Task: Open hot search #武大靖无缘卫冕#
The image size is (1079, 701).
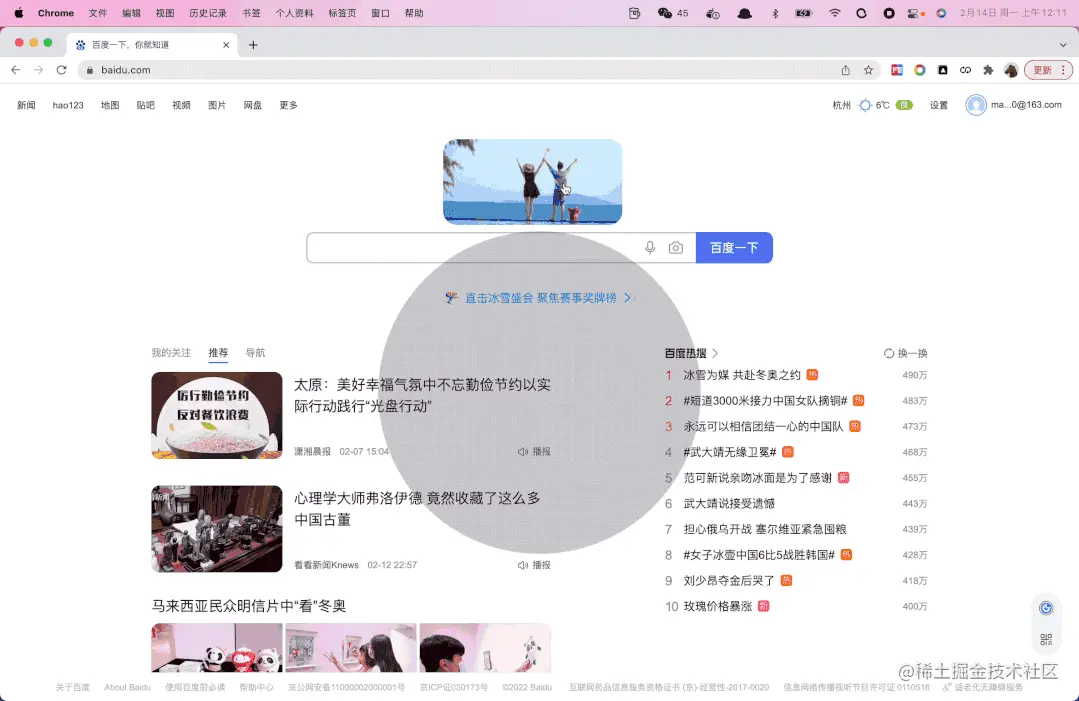Action: click(x=729, y=452)
